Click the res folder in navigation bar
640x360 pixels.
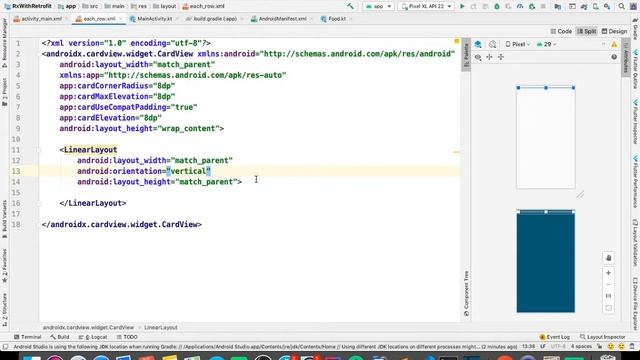(139, 6)
